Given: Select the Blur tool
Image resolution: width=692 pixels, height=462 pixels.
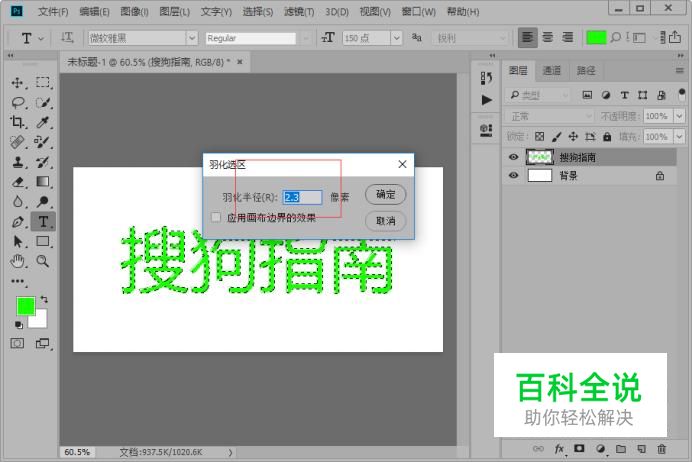Looking at the screenshot, I should 18,202.
